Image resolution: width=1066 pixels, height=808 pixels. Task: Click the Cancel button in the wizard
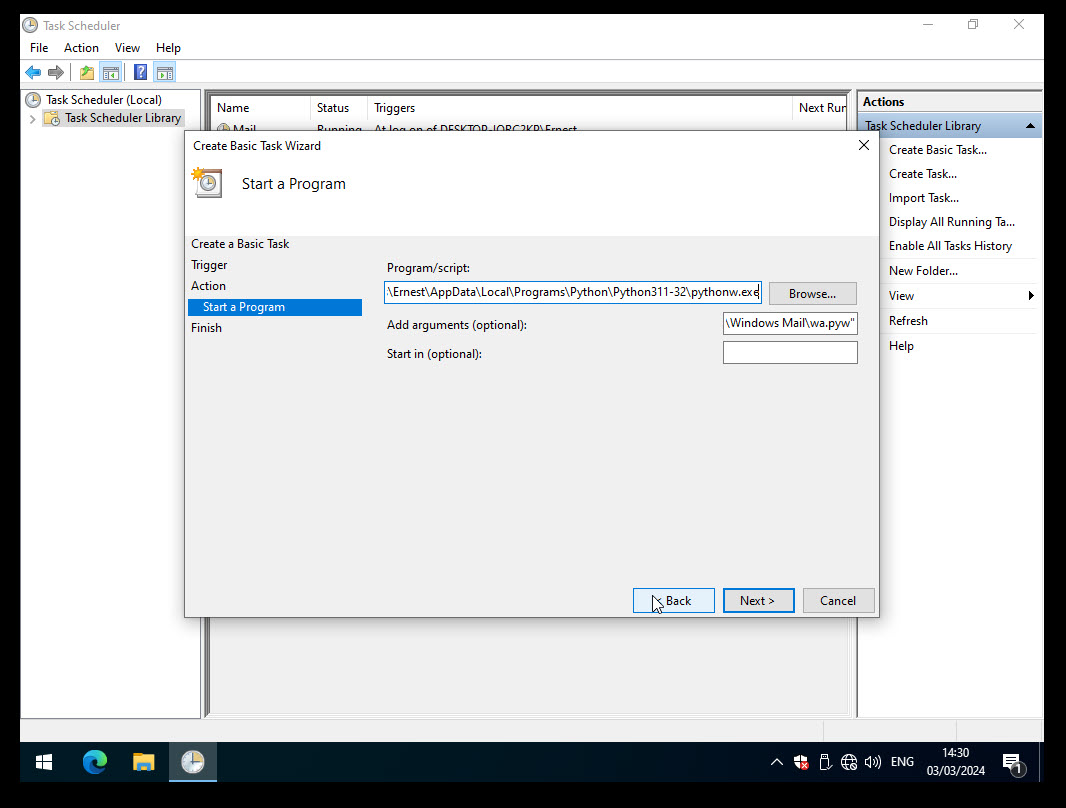838,600
